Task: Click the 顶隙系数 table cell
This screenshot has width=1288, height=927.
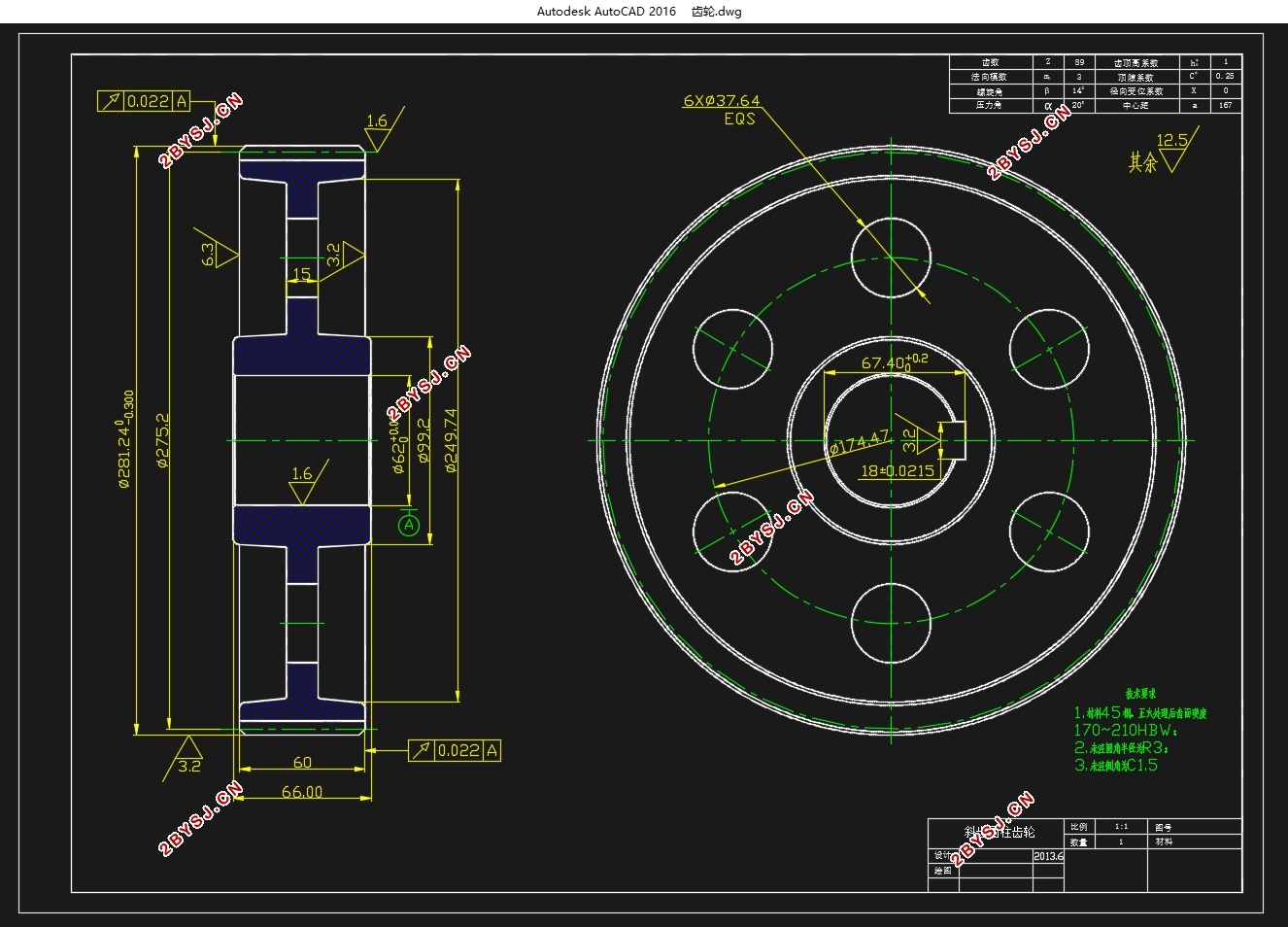Action: tap(1136, 77)
